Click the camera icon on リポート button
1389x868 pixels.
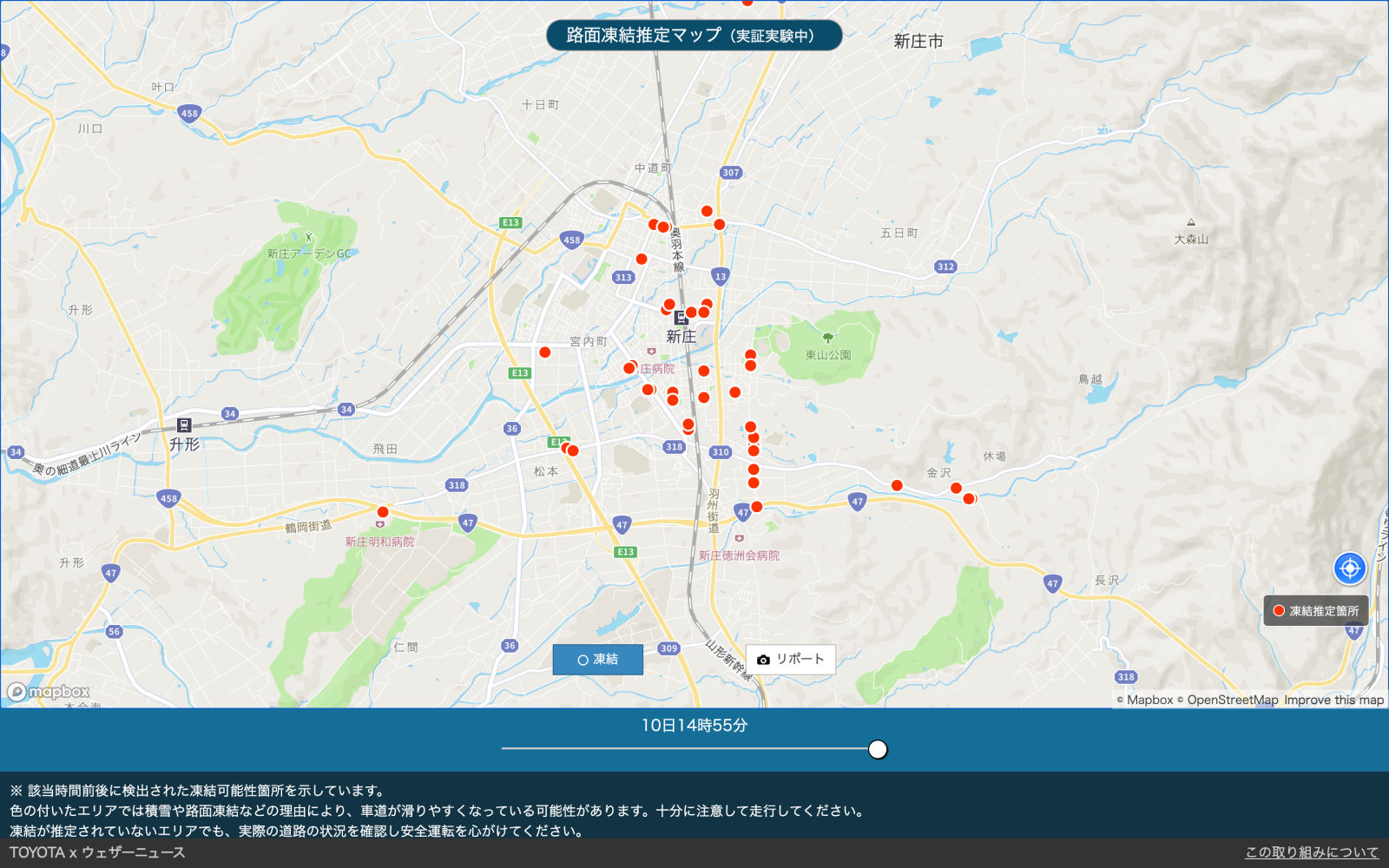click(763, 660)
